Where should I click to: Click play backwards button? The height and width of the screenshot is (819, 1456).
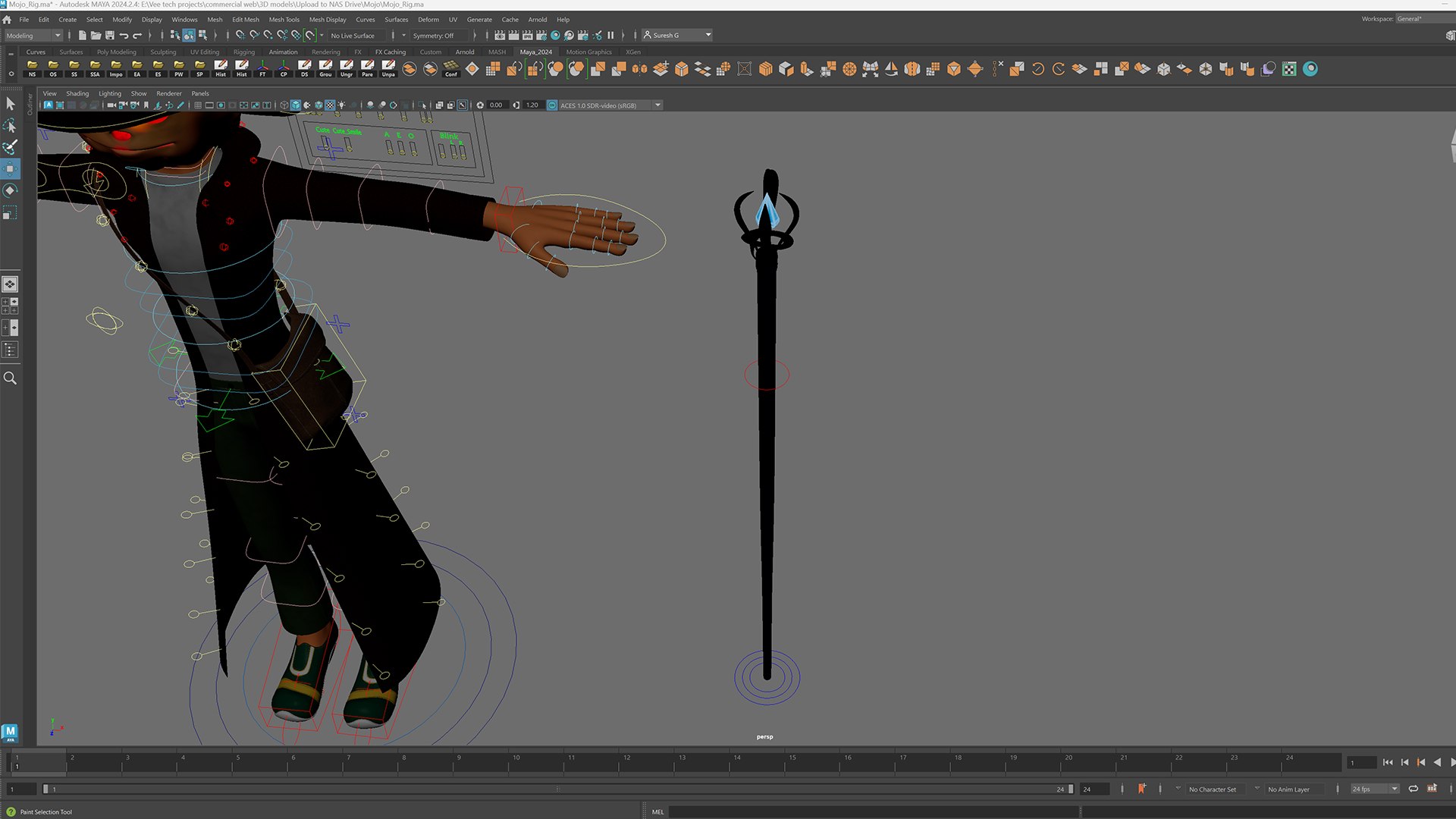click(x=1437, y=762)
